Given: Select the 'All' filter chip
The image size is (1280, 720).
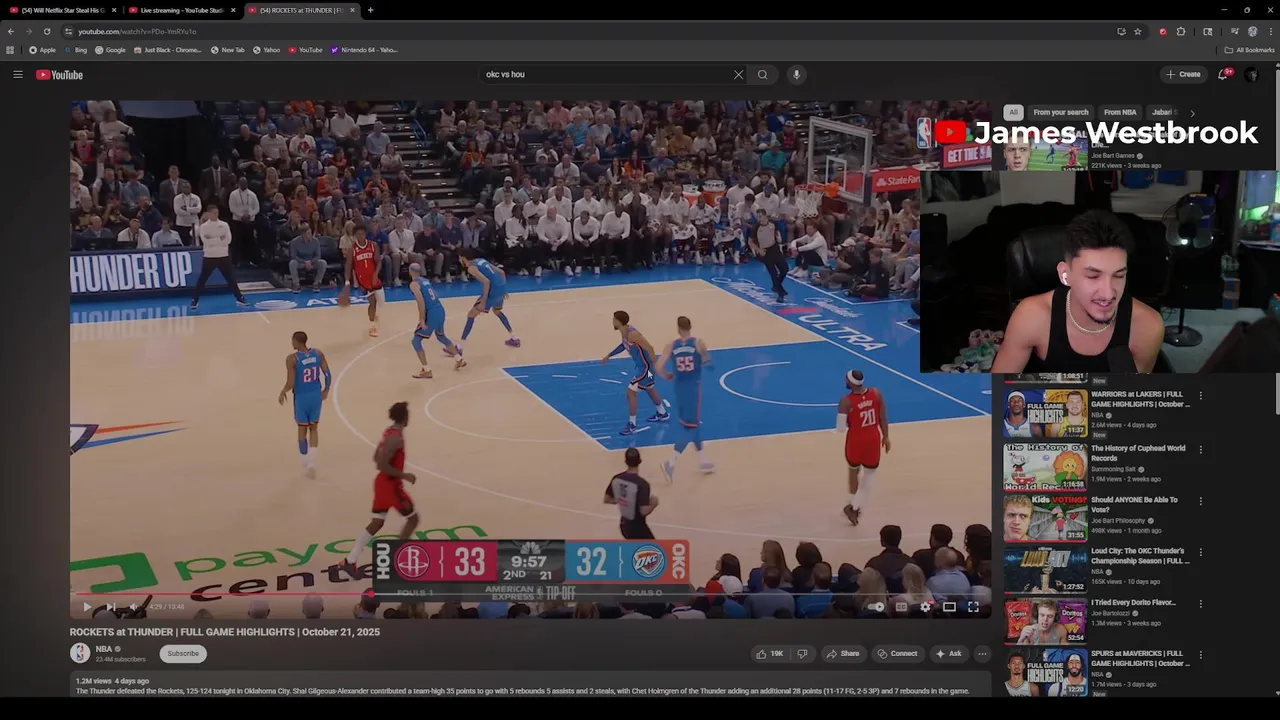Looking at the screenshot, I should tap(1013, 112).
